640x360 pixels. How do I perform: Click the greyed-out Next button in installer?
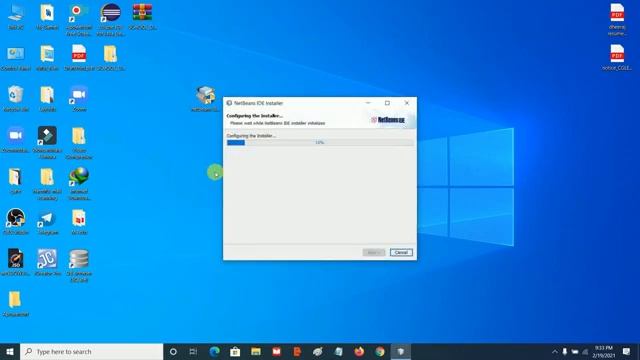pyautogui.click(x=373, y=252)
